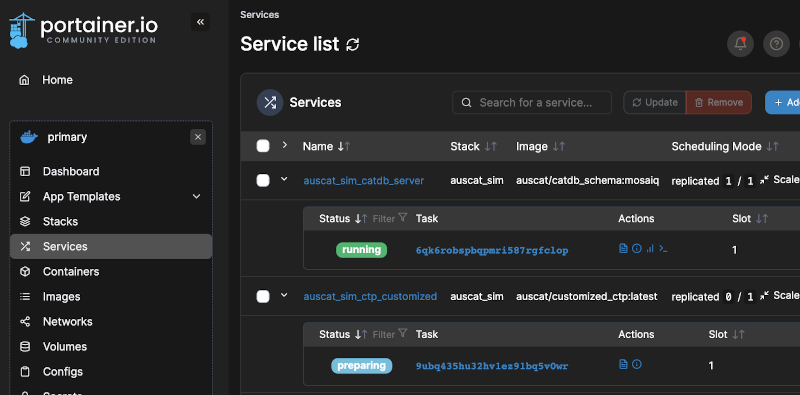Focus the Search for a service field

[x=532, y=103]
